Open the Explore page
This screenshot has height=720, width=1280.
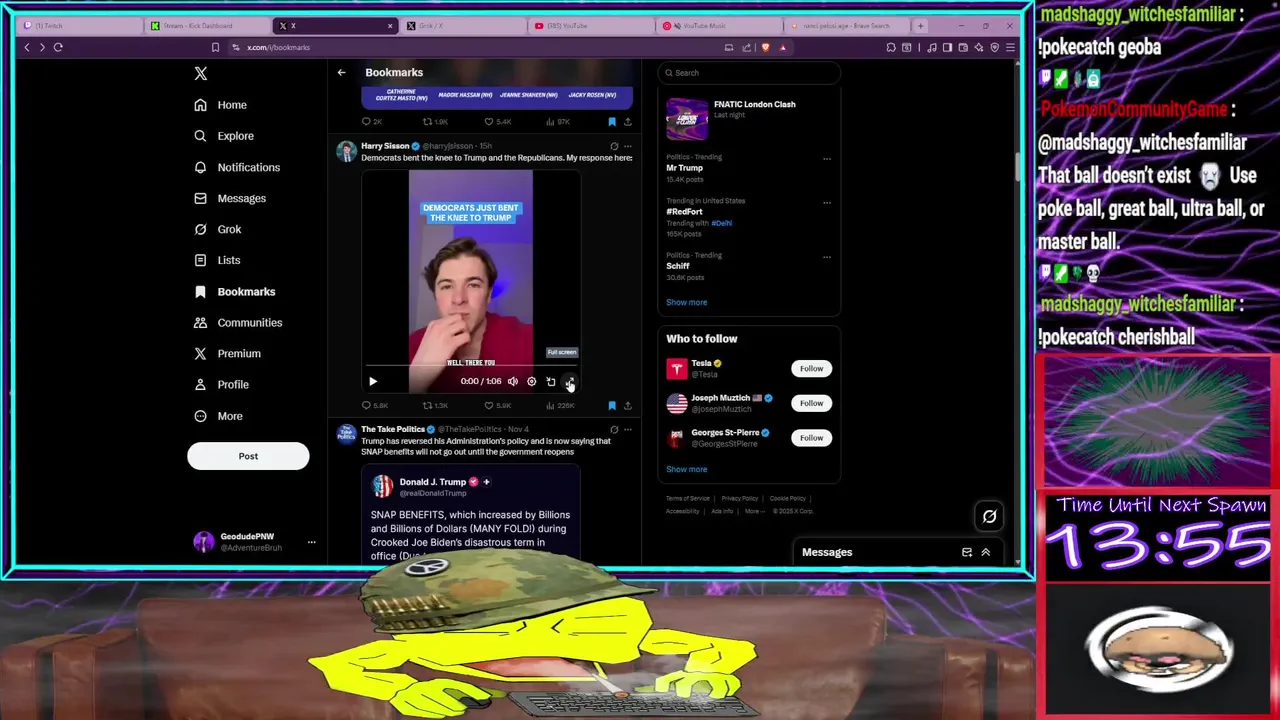click(x=224, y=136)
